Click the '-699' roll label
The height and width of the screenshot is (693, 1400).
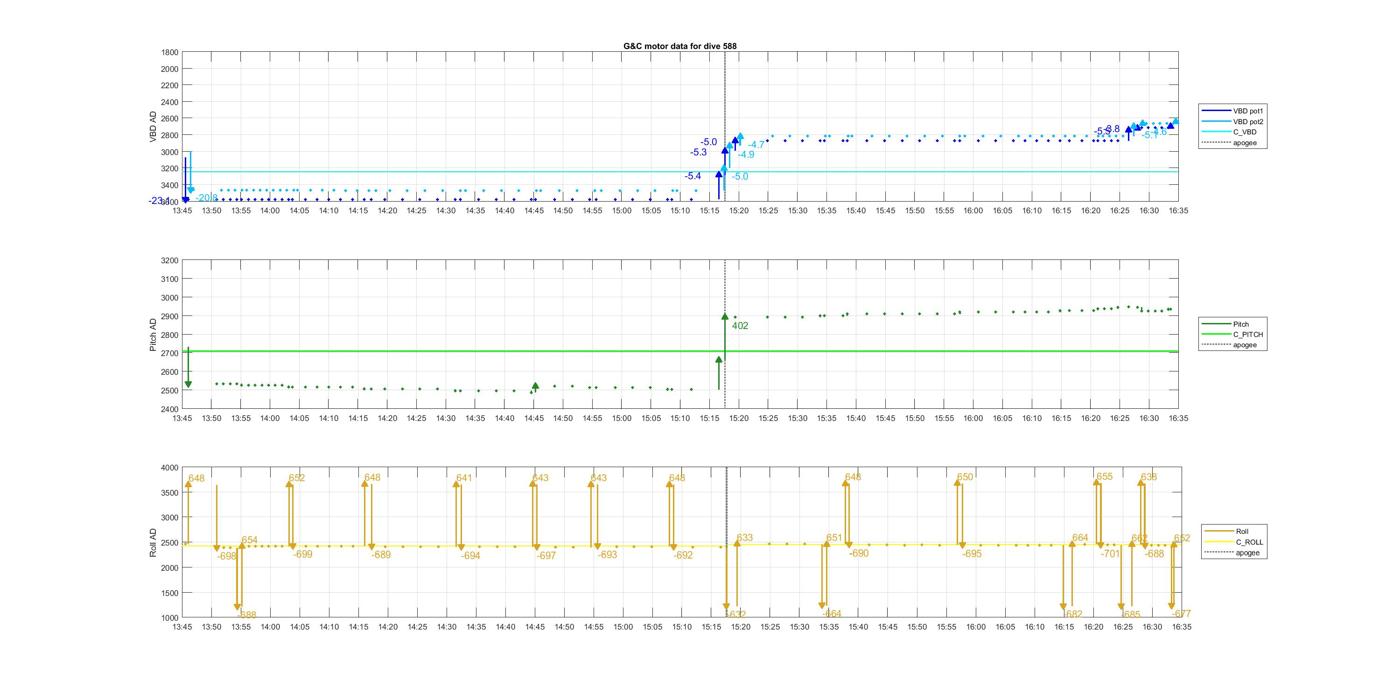coord(302,554)
